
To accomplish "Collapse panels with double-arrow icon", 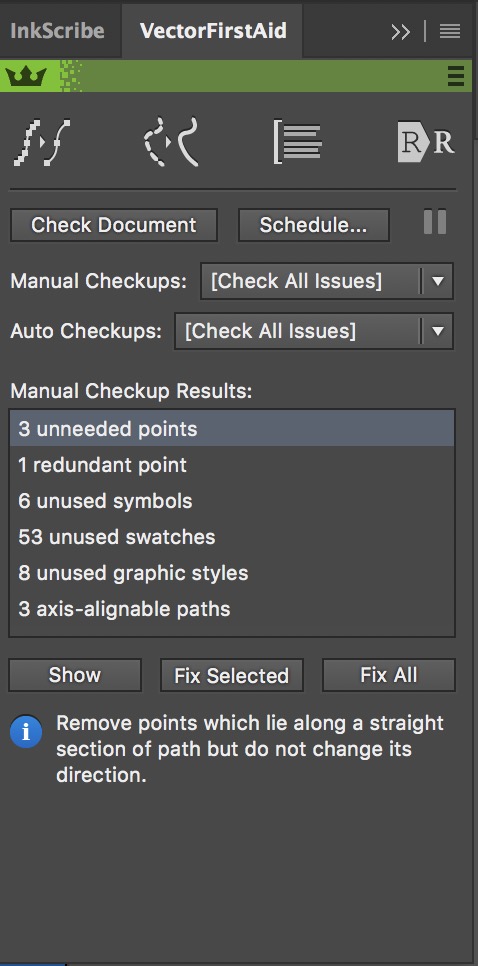I will [x=400, y=32].
